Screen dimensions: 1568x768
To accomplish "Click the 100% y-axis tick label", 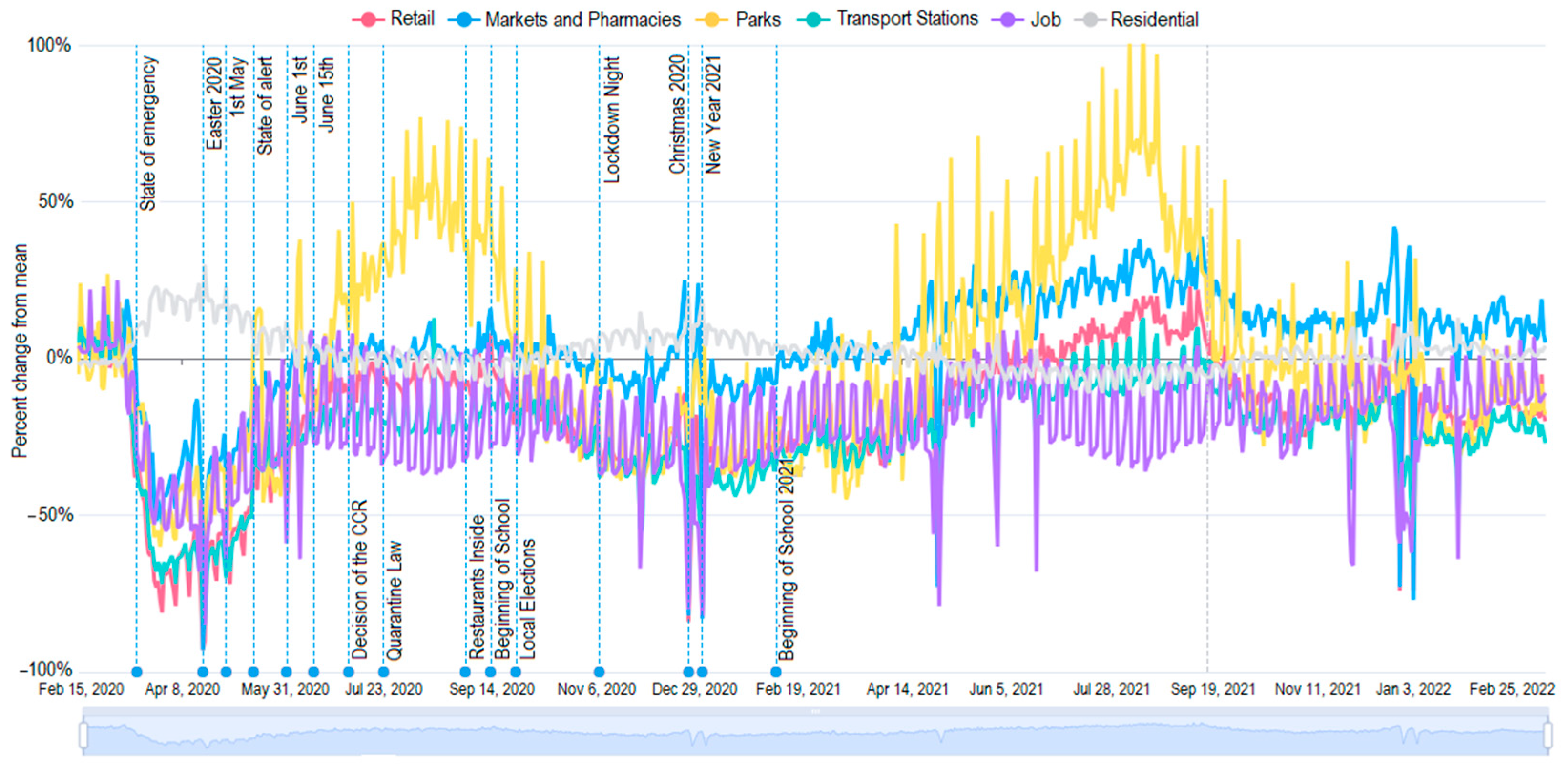I will (x=49, y=45).
